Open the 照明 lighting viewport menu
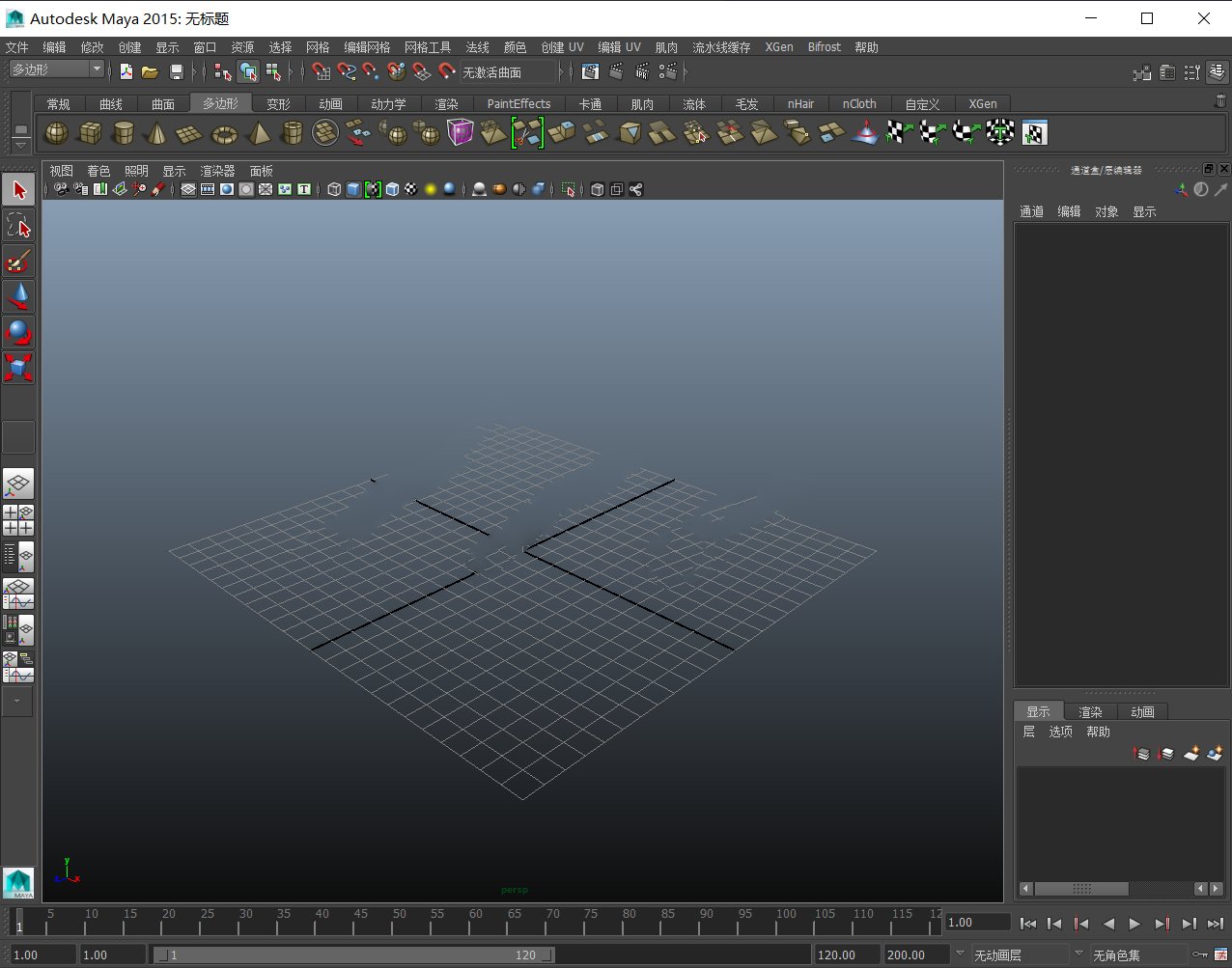The height and width of the screenshot is (968, 1232). (x=136, y=171)
